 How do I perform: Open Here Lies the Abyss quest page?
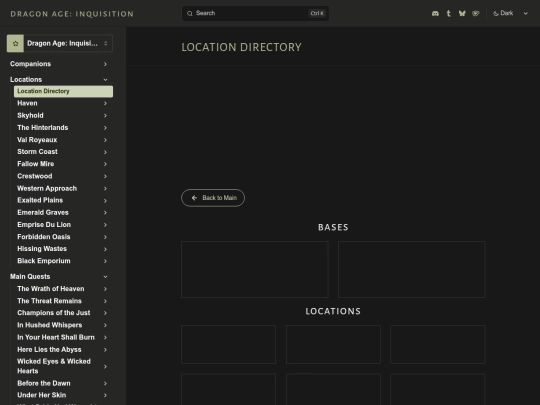click(x=49, y=350)
